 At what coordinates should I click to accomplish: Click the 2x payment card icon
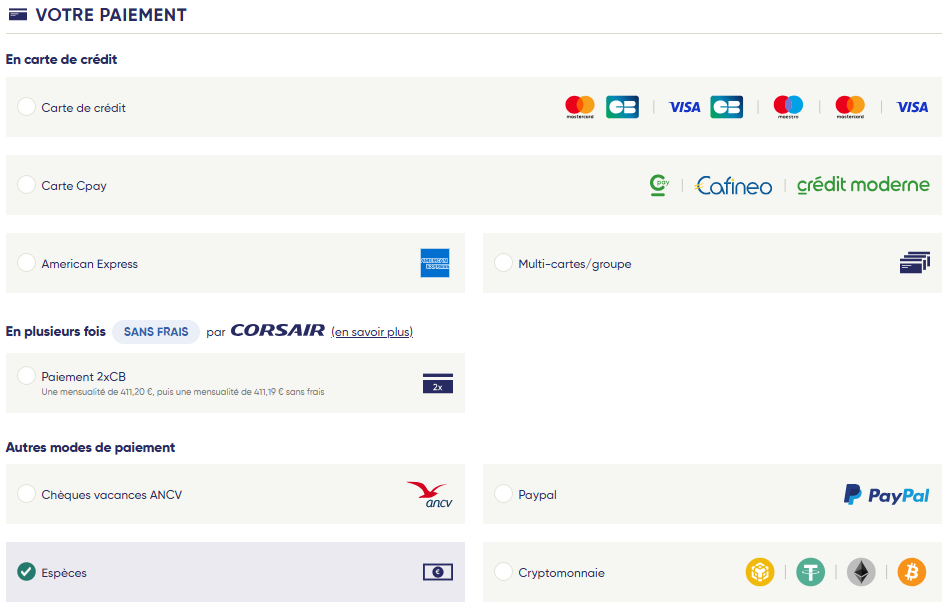pyautogui.click(x=437, y=383)
